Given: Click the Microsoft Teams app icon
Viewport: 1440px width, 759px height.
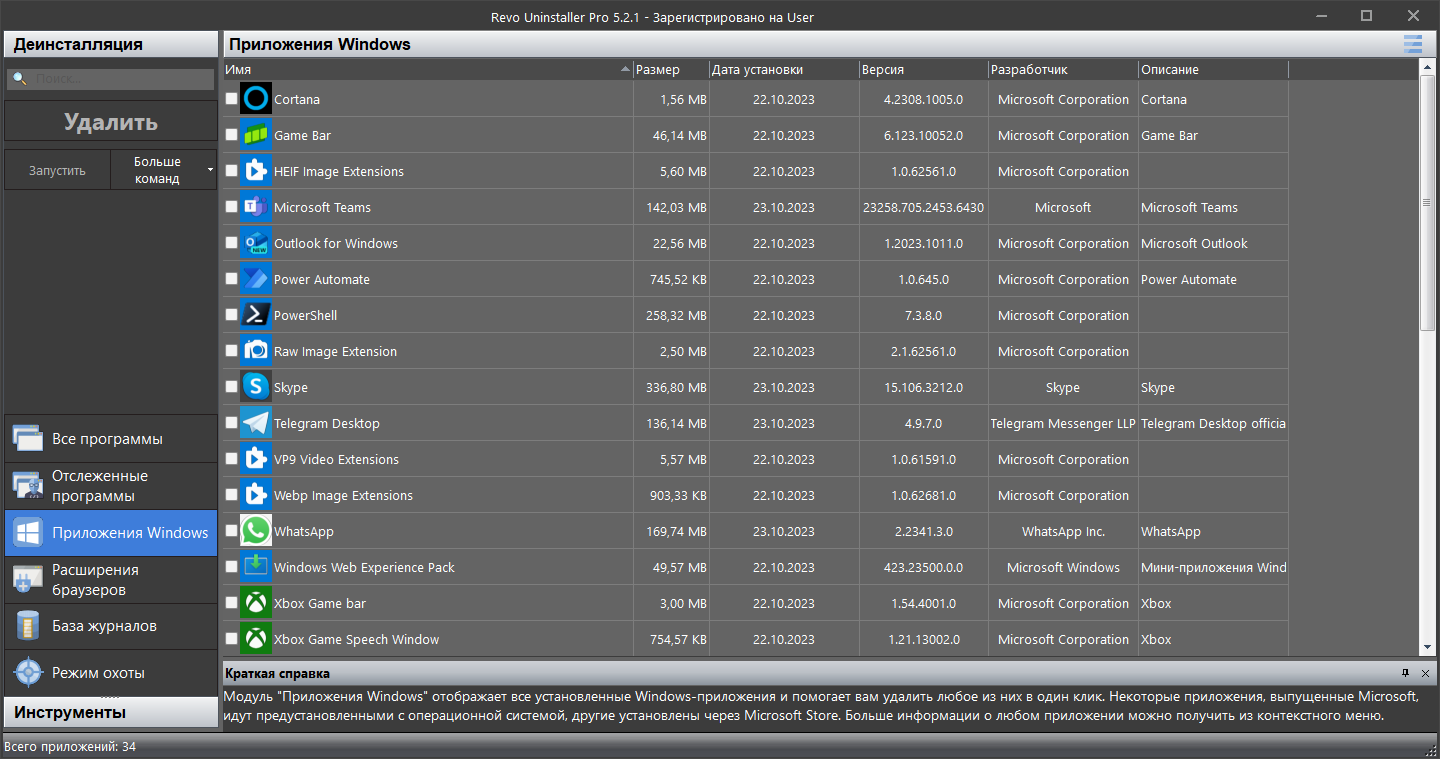Looking at the screenshot, I should click(256, 206).
